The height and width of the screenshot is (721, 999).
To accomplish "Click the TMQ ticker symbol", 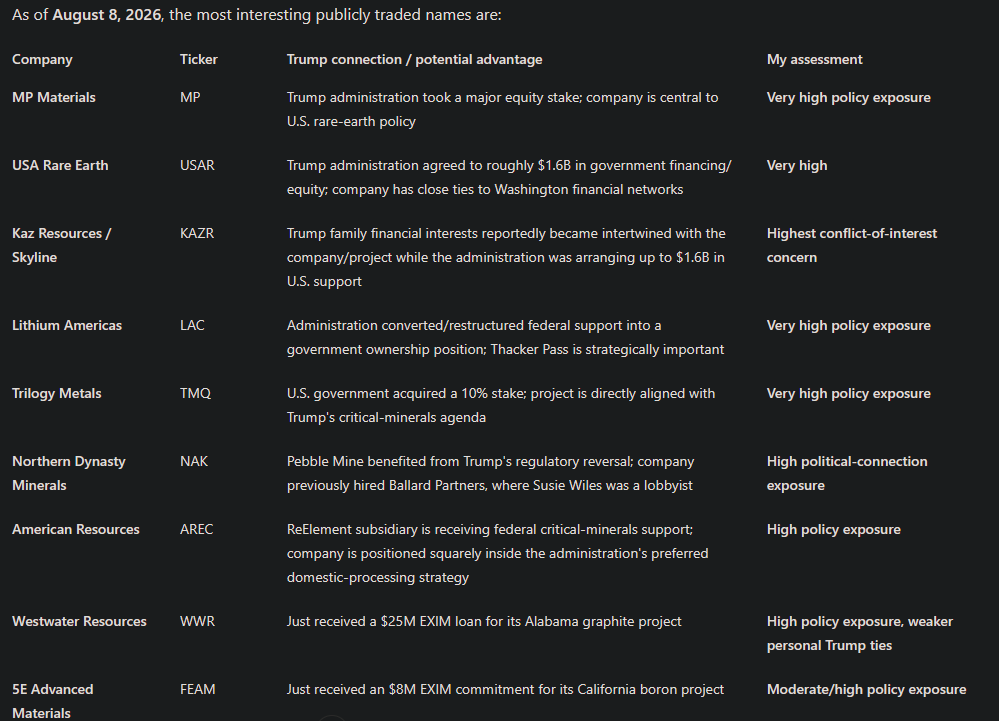I will [x=195, y=394].
